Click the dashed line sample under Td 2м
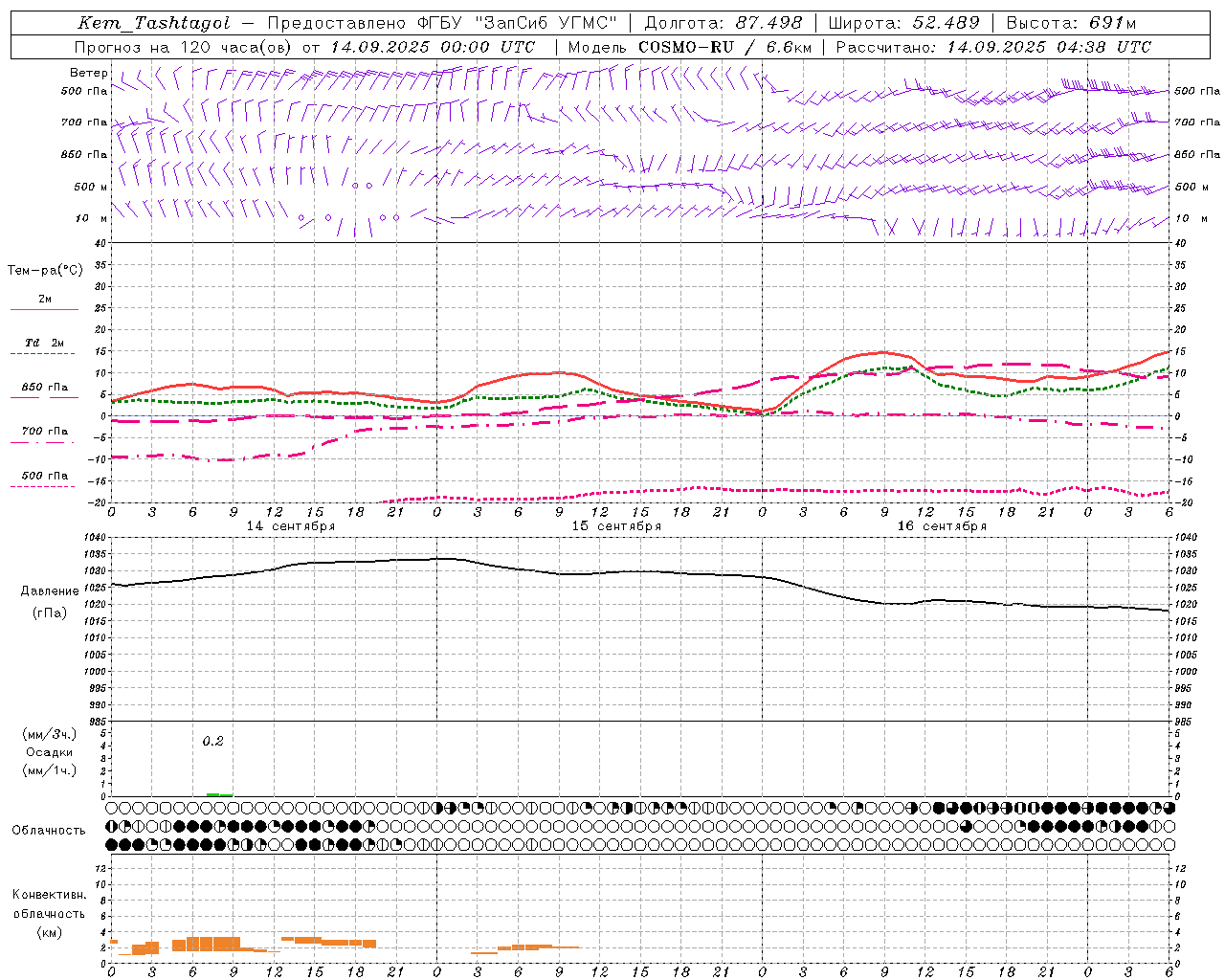This screenshot has height=980, width=1225. (x=44, y=354)
